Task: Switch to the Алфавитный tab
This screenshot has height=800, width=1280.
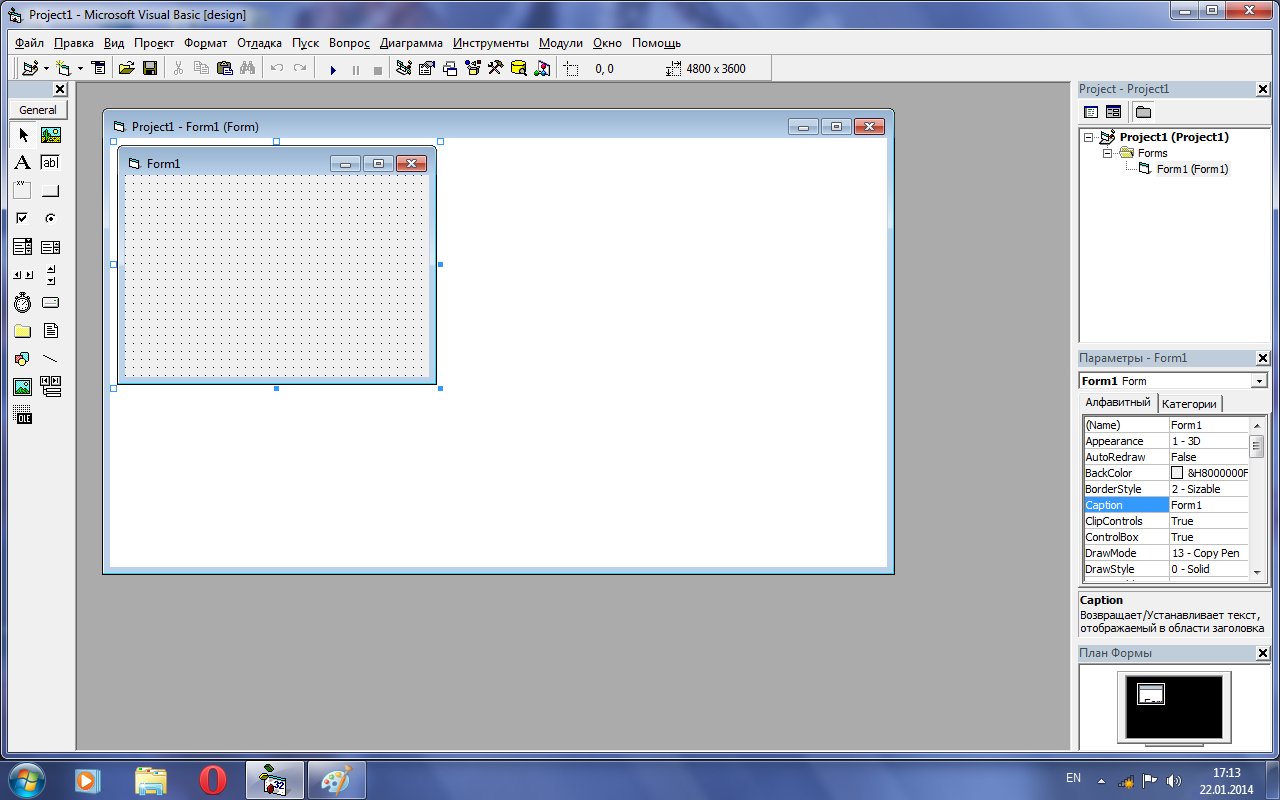Action: tap(1118, 402)
